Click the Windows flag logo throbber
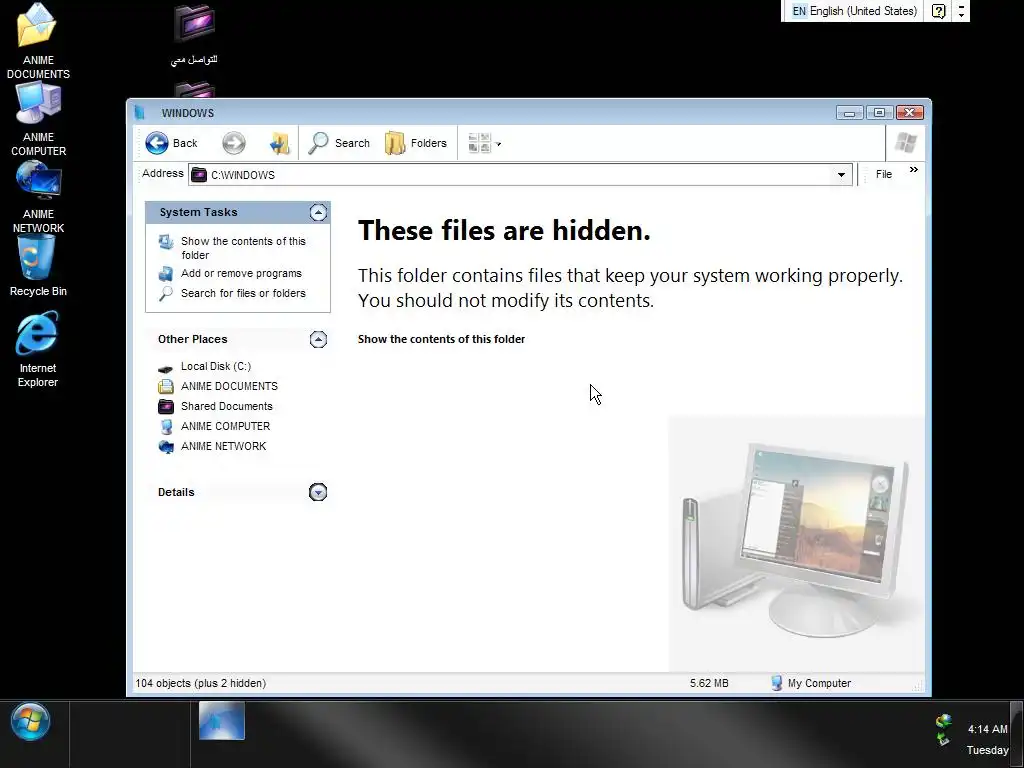 point(905,142)
